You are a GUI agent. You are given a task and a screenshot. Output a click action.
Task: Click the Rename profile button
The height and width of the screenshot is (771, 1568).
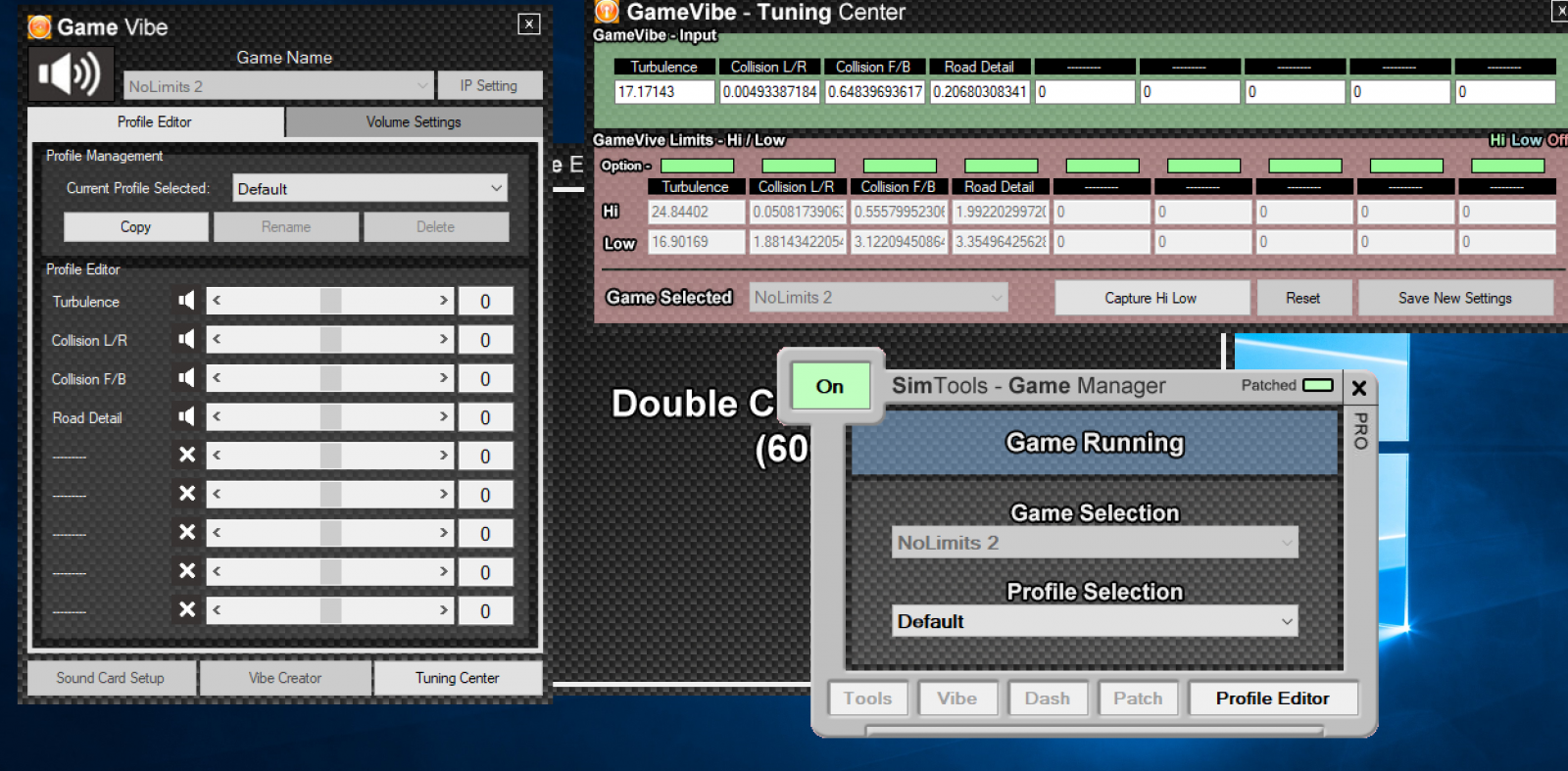pos(286,226)
